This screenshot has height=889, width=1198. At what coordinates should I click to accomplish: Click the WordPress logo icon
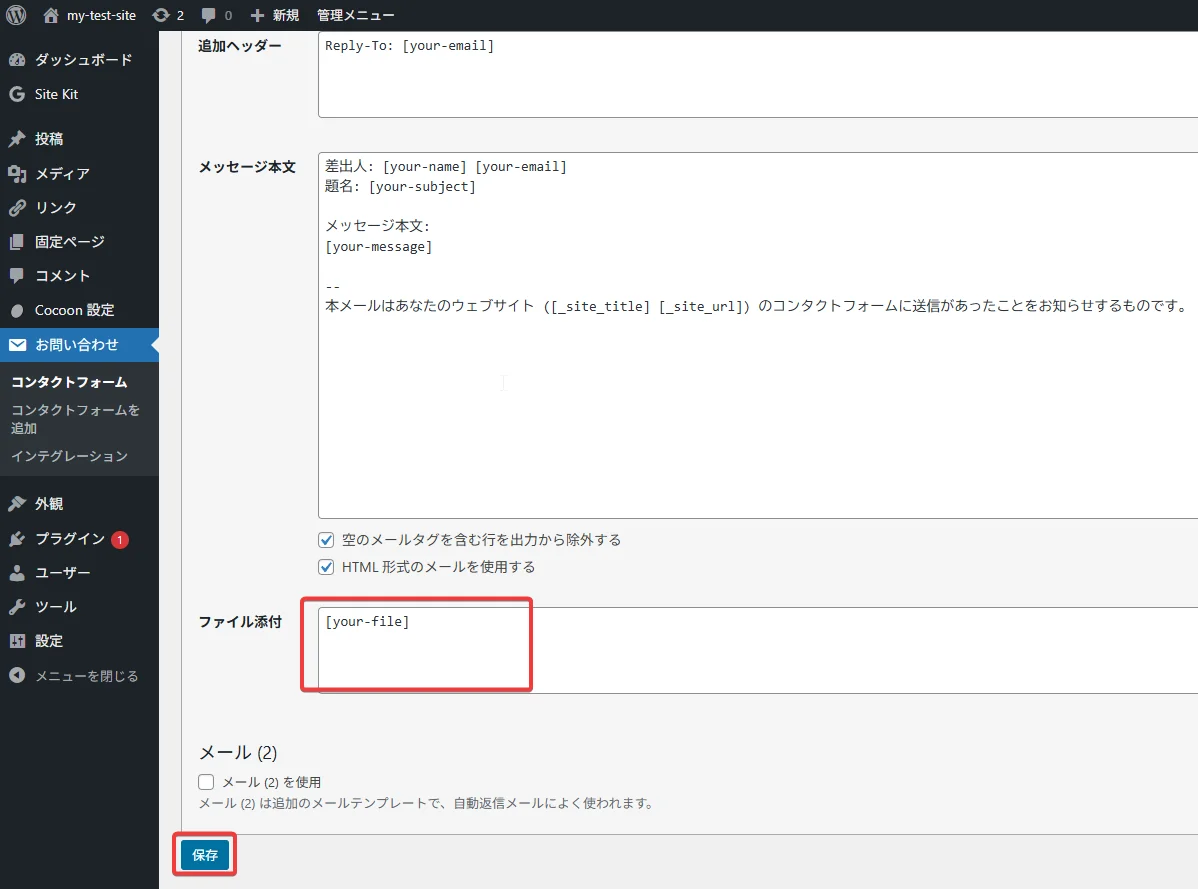(x=16, y=15)
